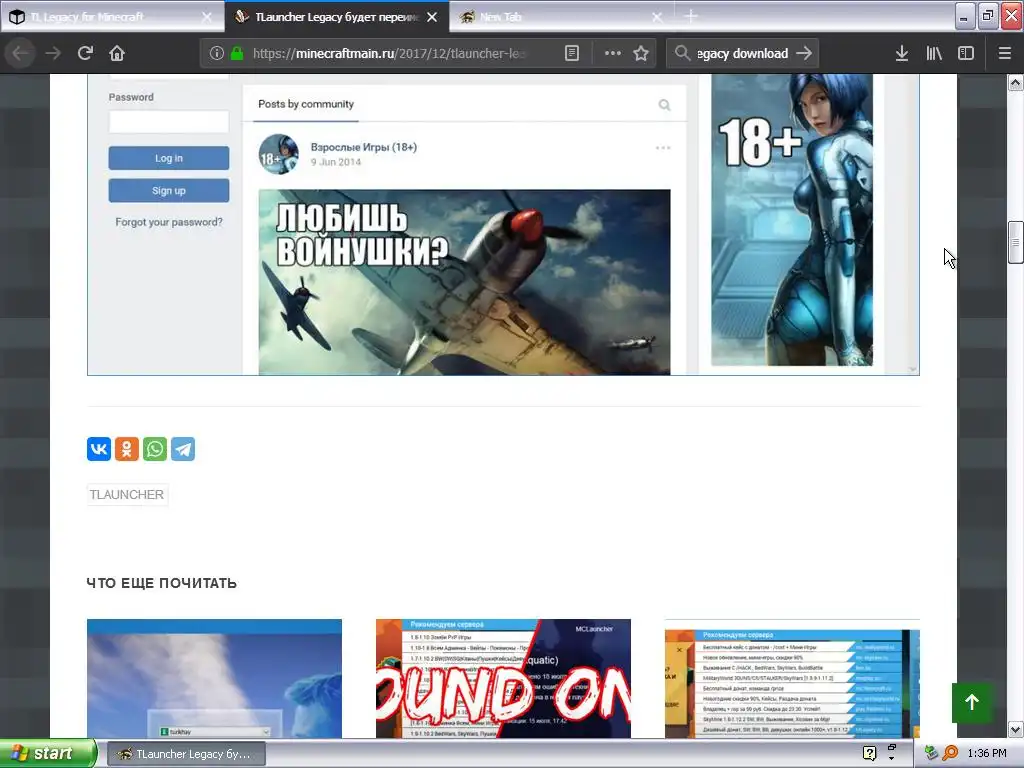Share the post on VK
The height and width of the screenshot is (768, 1024).
99,449
